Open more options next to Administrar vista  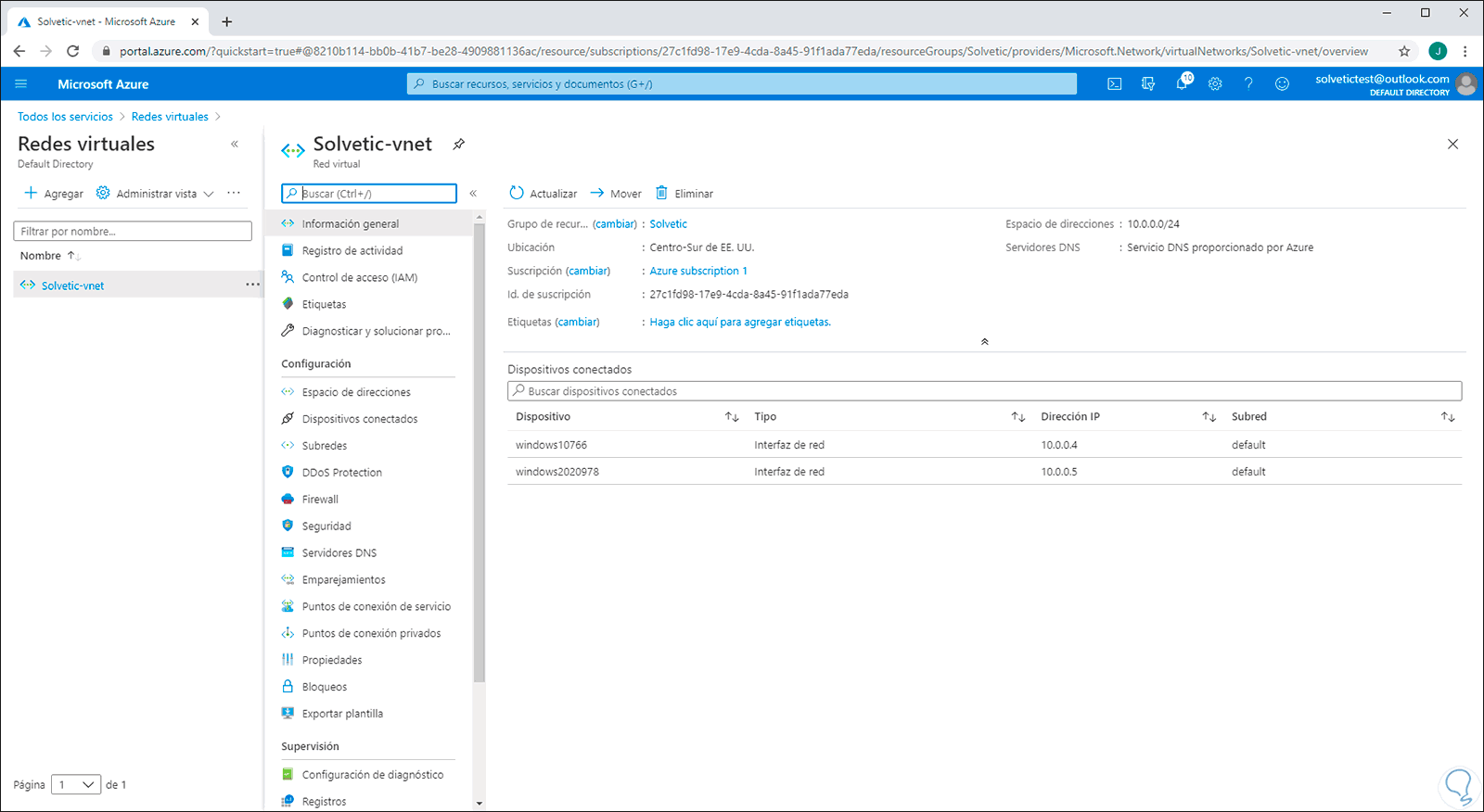pos(234,193)
